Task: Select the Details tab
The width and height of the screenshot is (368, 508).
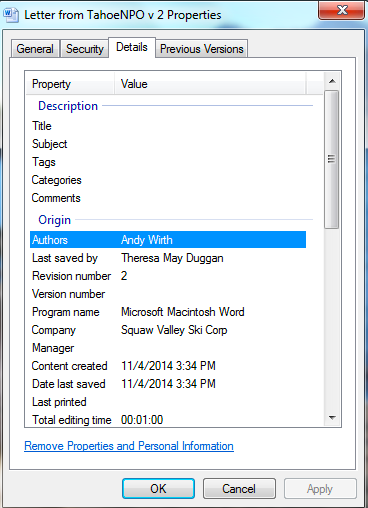Action: [x=132, y=47]
